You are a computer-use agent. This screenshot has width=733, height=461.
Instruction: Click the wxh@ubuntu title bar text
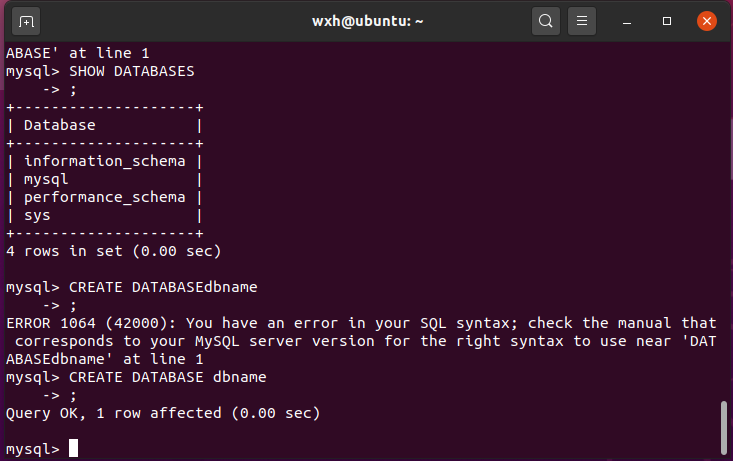(366, 20)
